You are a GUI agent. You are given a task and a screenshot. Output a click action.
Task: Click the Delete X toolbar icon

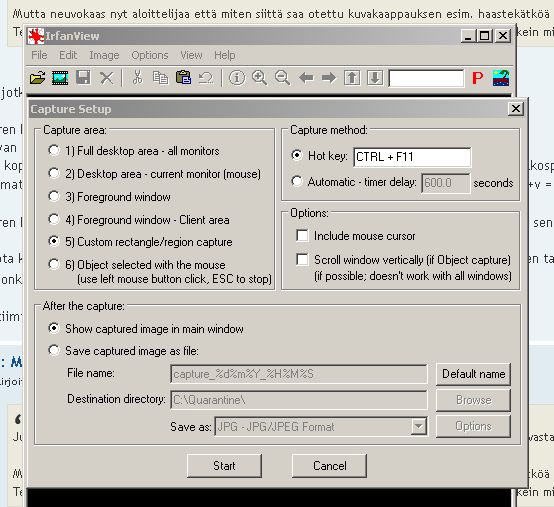point(106,77)
